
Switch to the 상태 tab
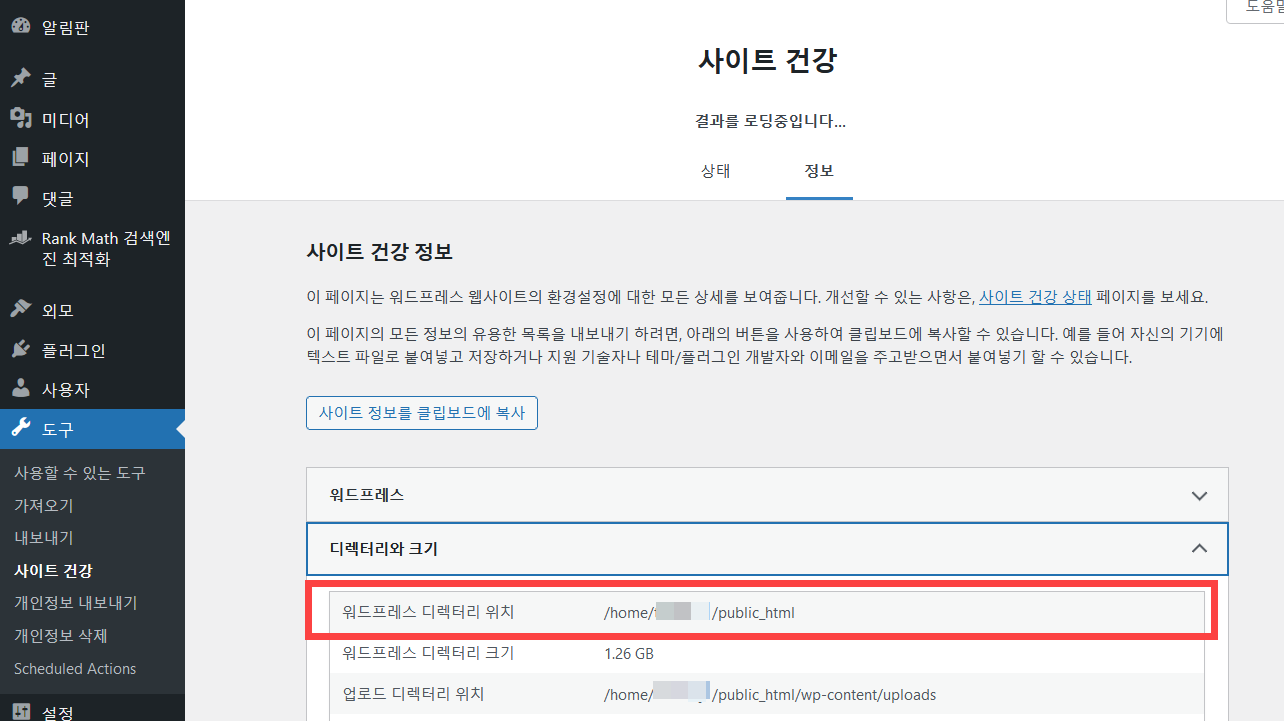(x=714, y=171)
